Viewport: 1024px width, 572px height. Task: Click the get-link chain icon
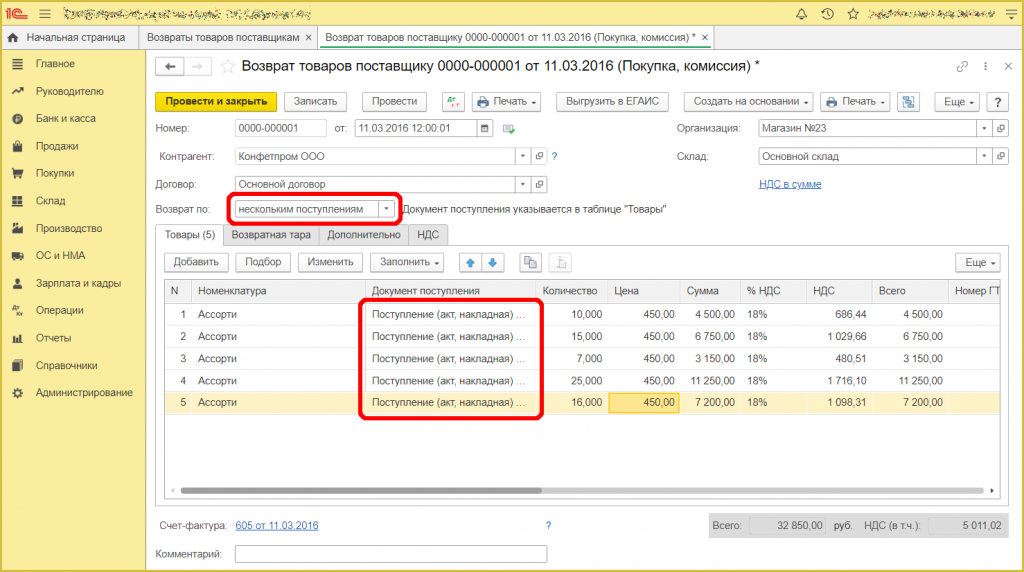coord(962,66)
